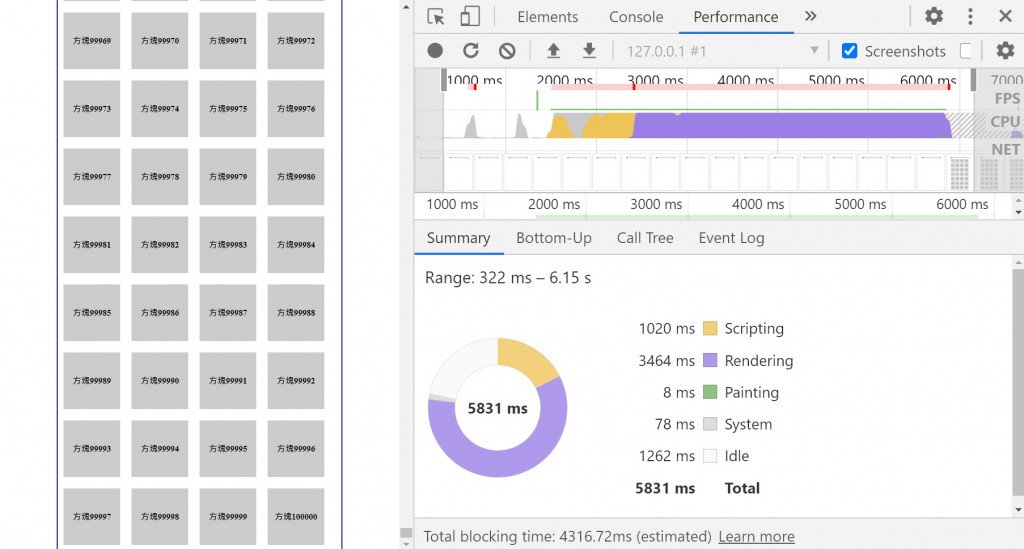The width and height of the screenshot is (1024, 549).
Task: Click the Summary pane vertical scrollbar
Action: coord(1018,382)
